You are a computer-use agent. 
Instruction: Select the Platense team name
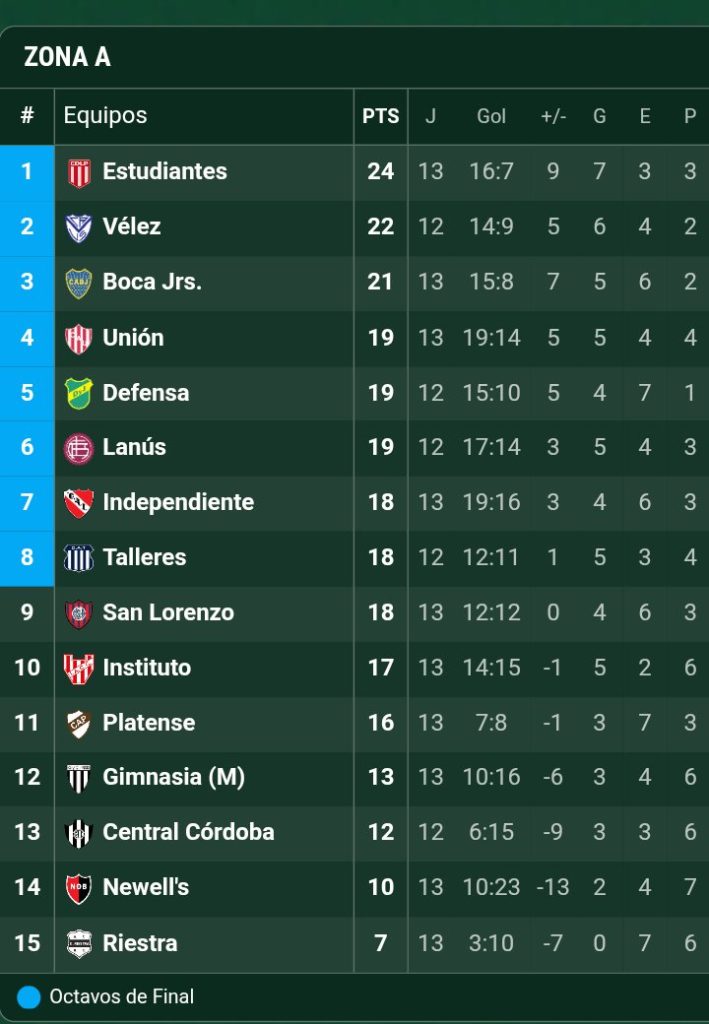[148, 722]
